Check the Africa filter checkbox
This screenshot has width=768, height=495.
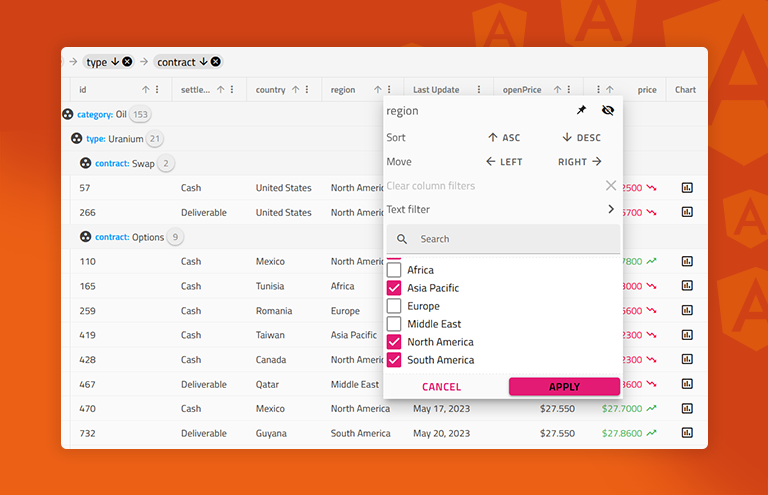click(x=394, y=270)
